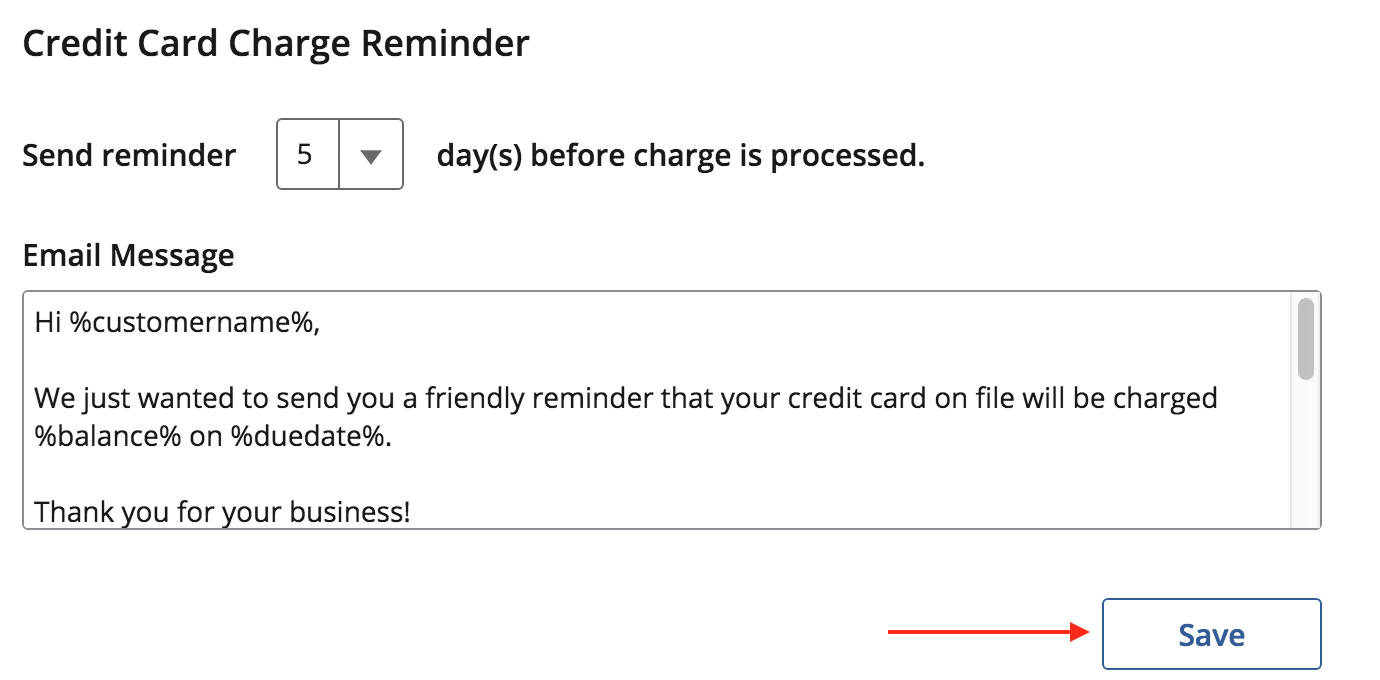1380x680 pixels.
Task: Click the Save button
Action: coord(1211,634)
